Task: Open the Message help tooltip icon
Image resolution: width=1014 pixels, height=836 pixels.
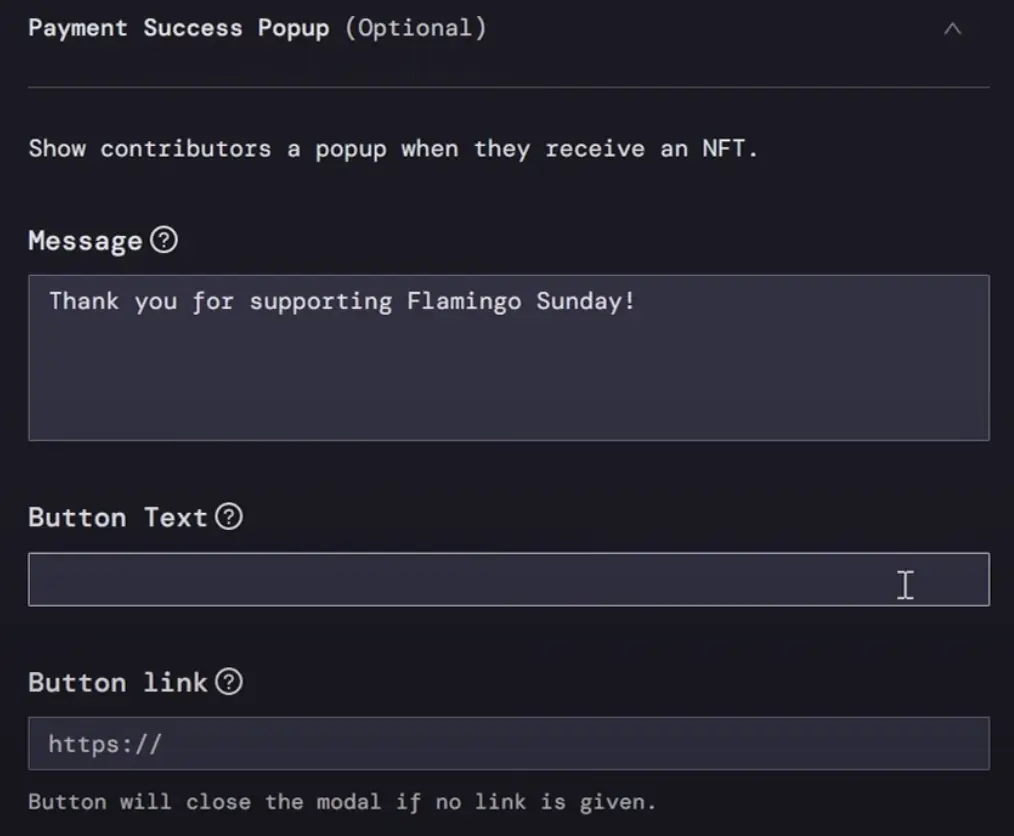Action: tap(164, 240)
